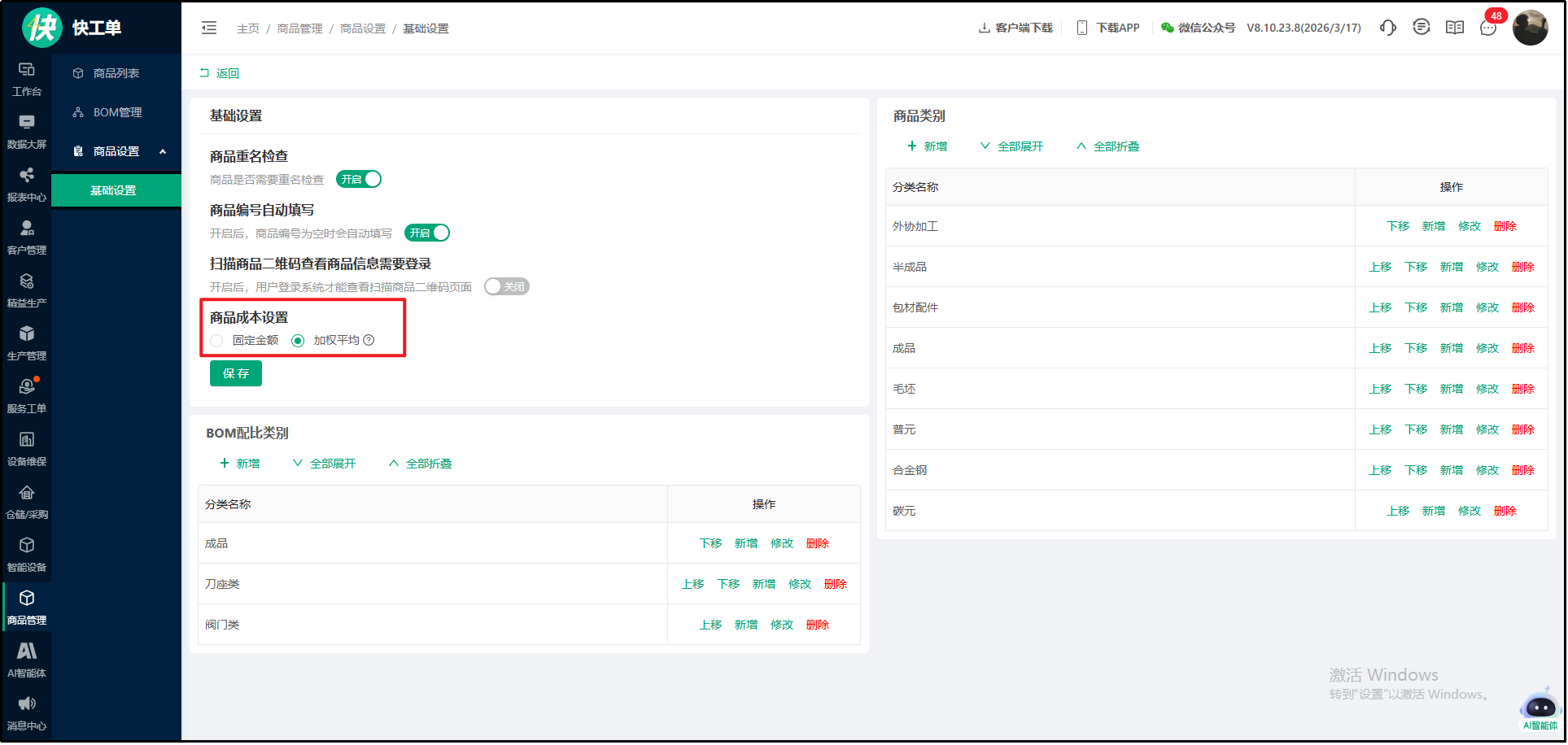Image resolution: width=1568 pixels, height=745 pixels.
Task: Click the green 保存 button
Action: (x=236, y=373)
